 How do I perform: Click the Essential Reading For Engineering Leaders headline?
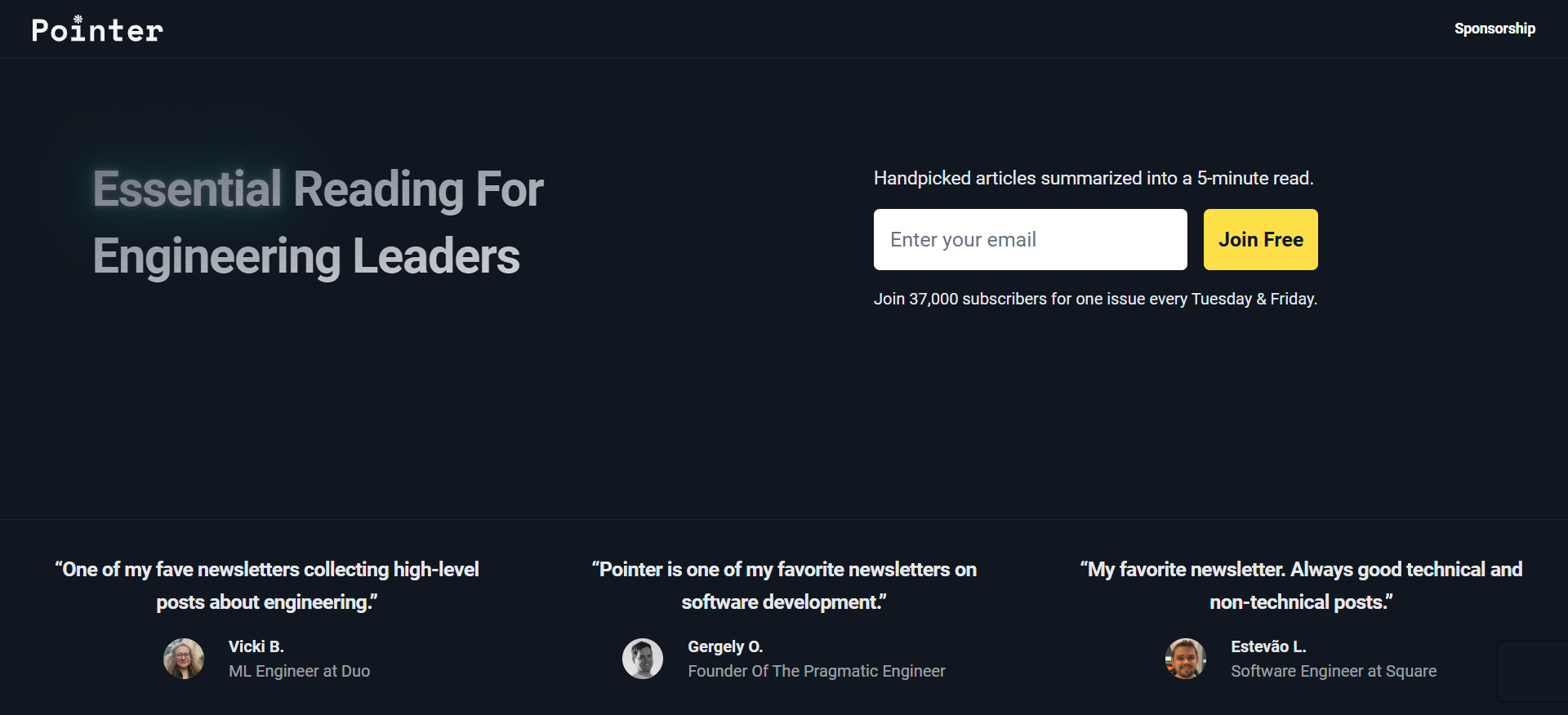318,222
